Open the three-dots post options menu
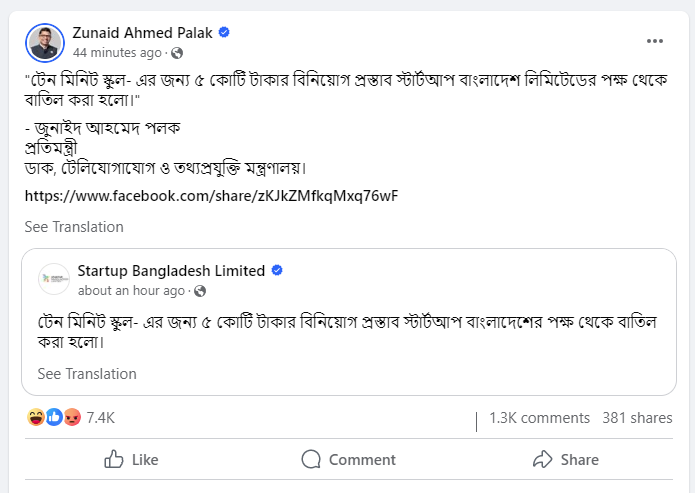The width and height of the screenshot is (695, 493). tap(655, 41)
